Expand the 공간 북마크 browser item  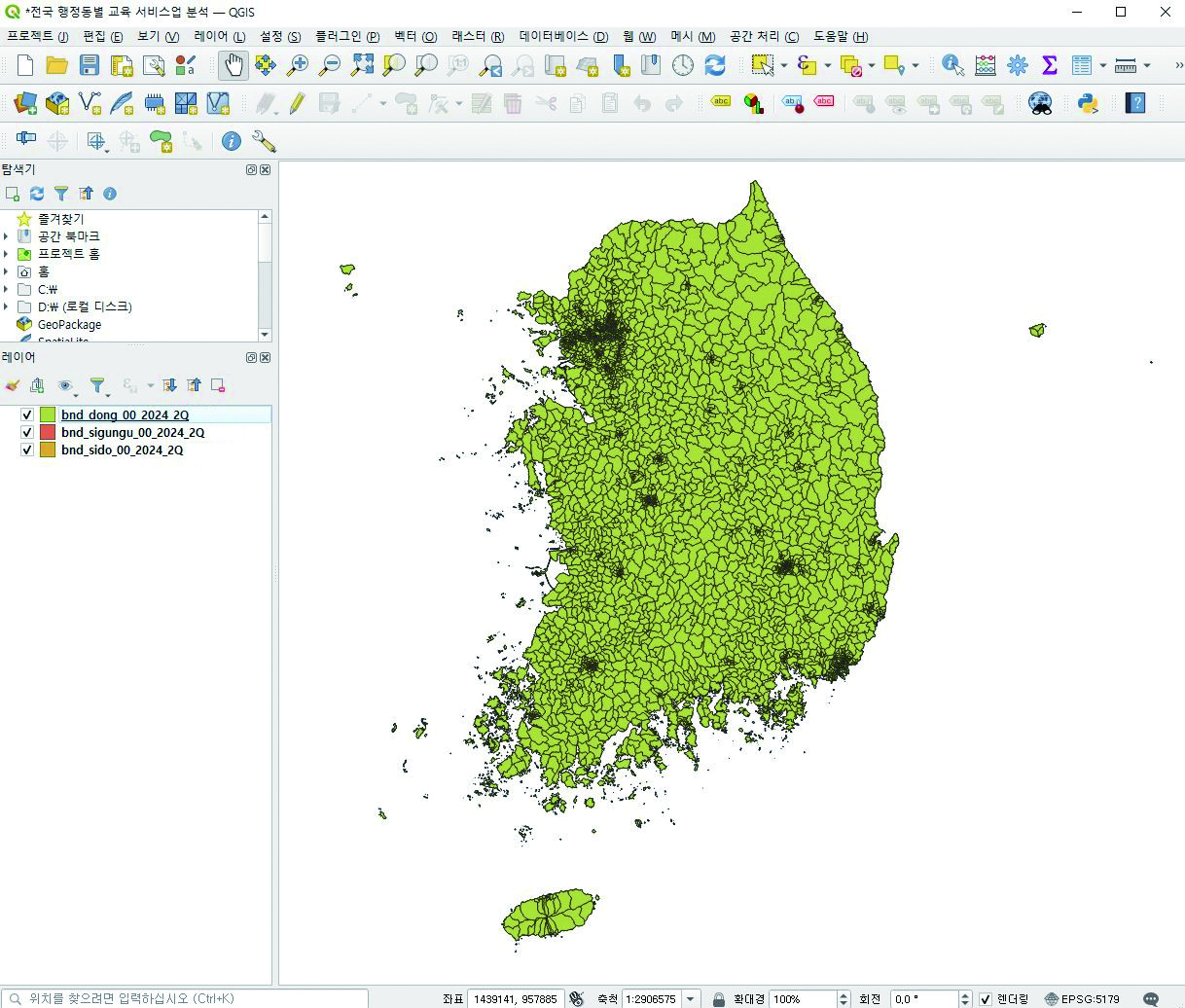[7, 236]
